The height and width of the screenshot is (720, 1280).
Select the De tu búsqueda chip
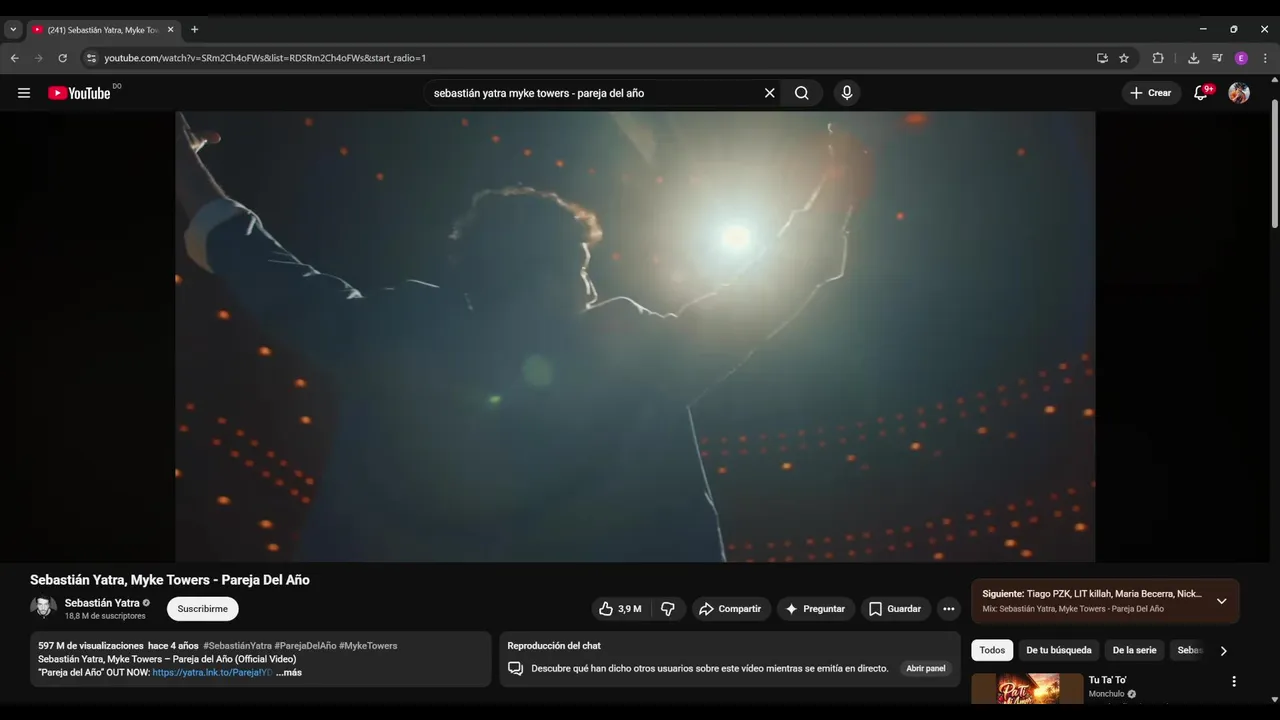click(1059, 650)
